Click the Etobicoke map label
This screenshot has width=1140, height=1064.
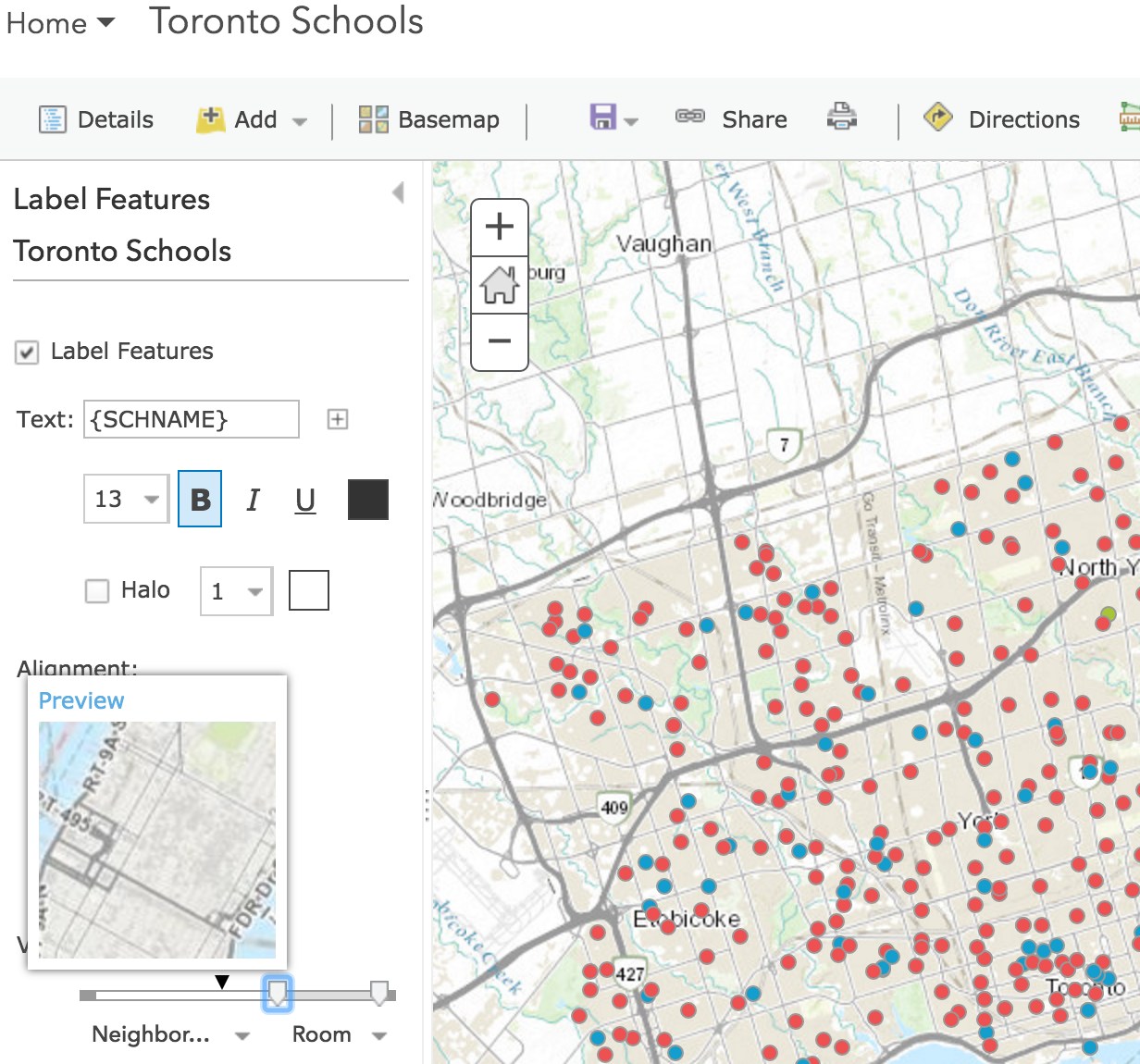pos(687,919)
